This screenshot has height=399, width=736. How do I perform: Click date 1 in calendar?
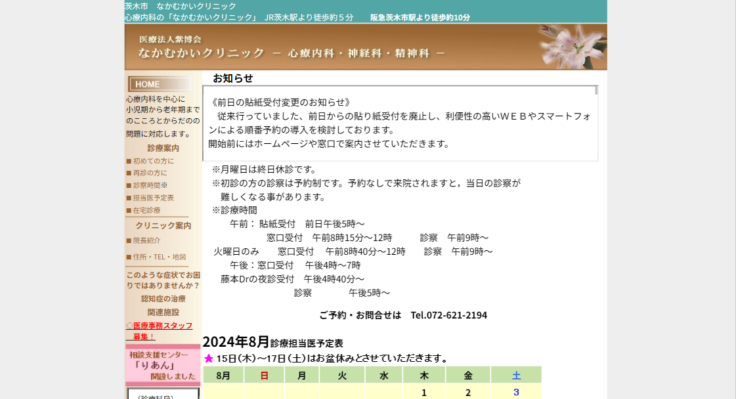coord(424,392)
